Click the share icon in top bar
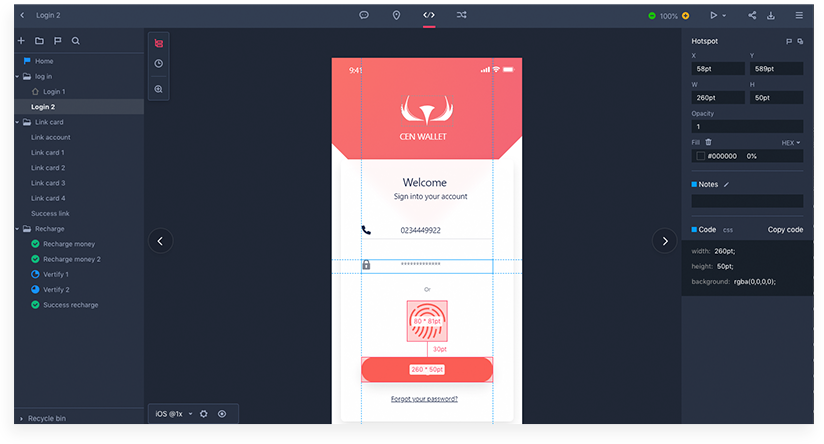Image resolution: width=824 pixels, height=444 pixels. tap(752, 15)
